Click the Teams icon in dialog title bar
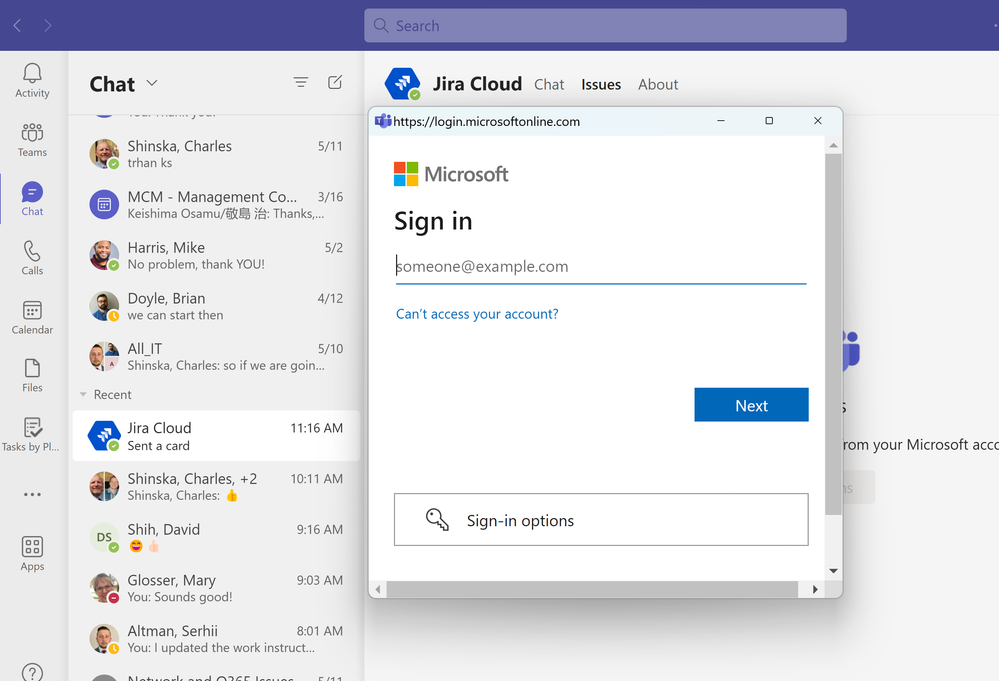Viewport: 999px width, 681px height. [x=383, y=120]
